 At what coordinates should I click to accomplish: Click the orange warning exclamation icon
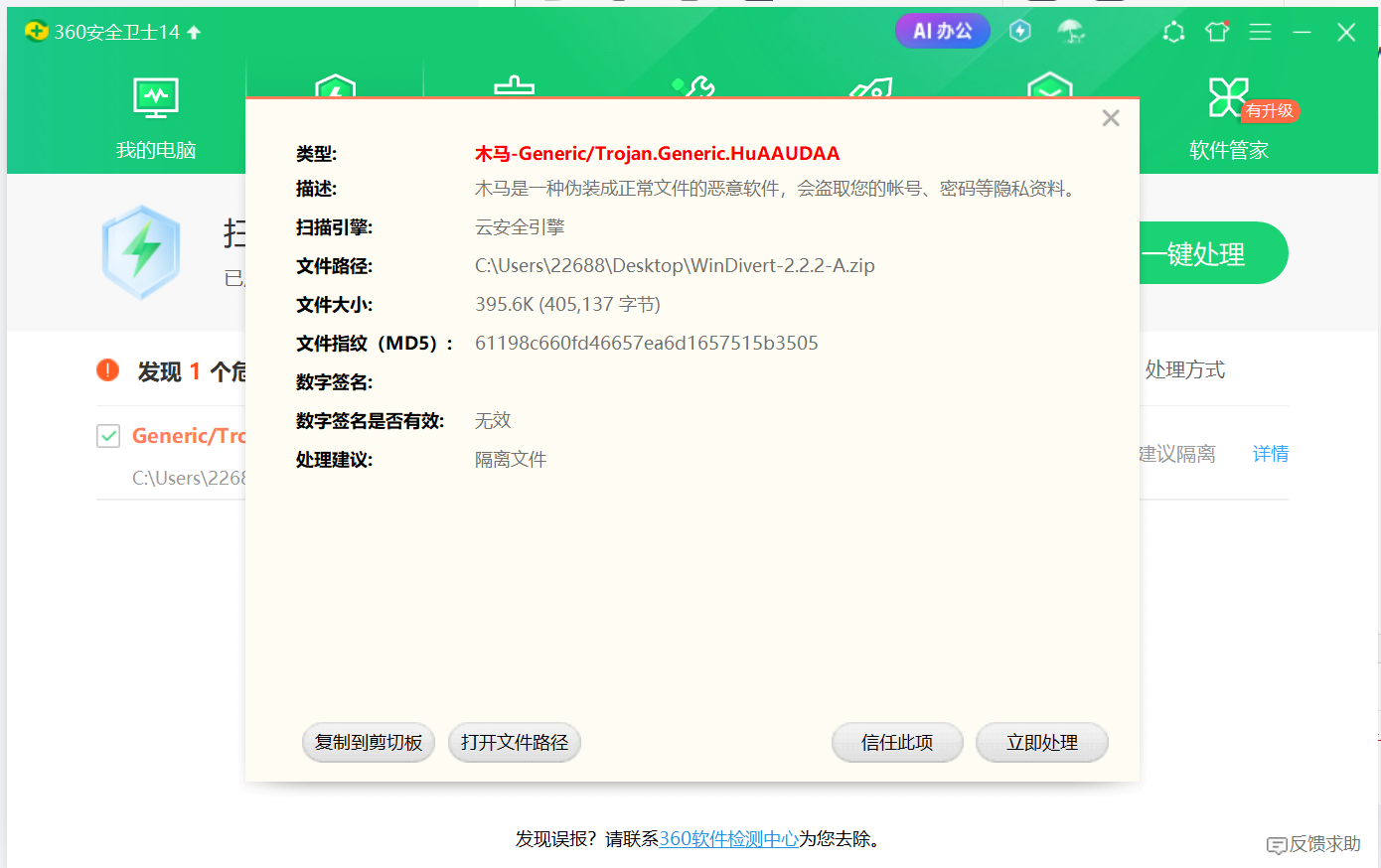(x=108, y=370)
